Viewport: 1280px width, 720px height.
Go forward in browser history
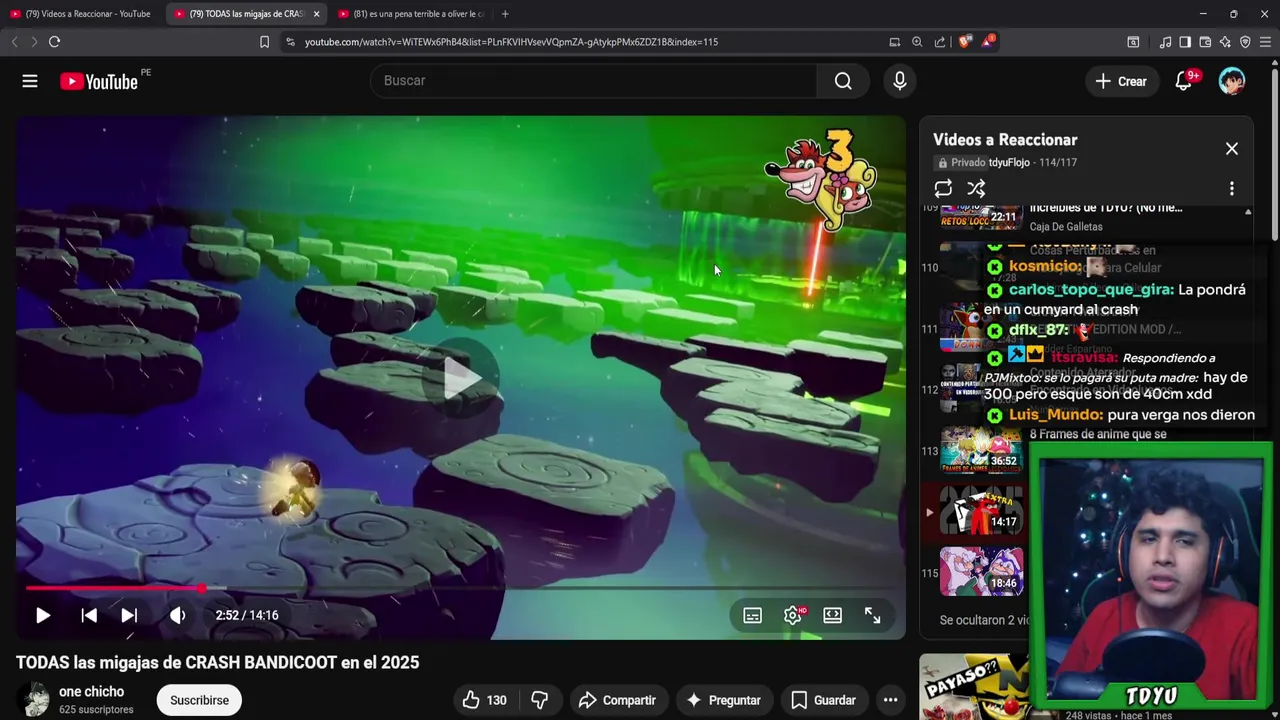34,42
